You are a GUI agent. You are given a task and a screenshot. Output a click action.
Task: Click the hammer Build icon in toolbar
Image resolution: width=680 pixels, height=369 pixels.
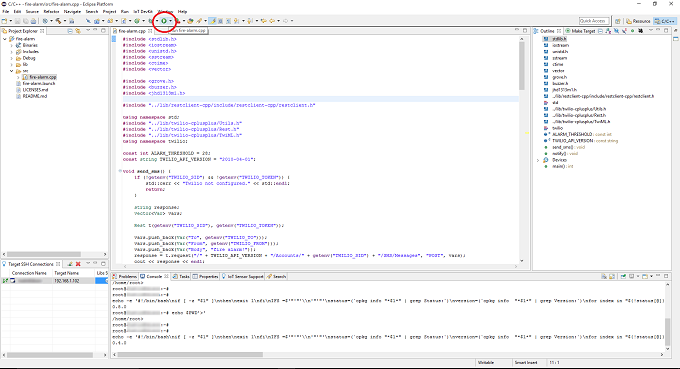58,21
